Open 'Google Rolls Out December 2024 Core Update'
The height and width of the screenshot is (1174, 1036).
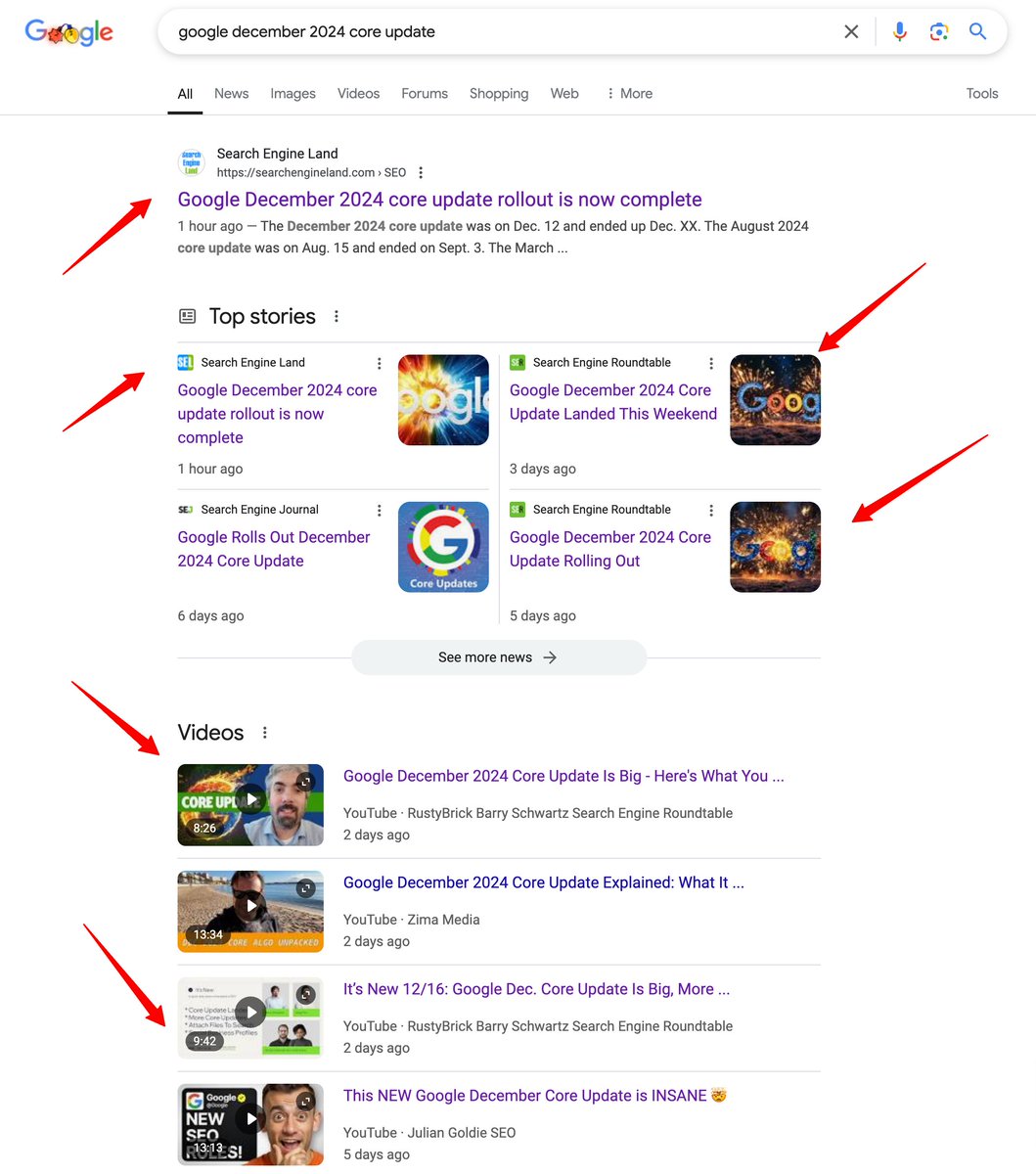(x=274, y=549)
